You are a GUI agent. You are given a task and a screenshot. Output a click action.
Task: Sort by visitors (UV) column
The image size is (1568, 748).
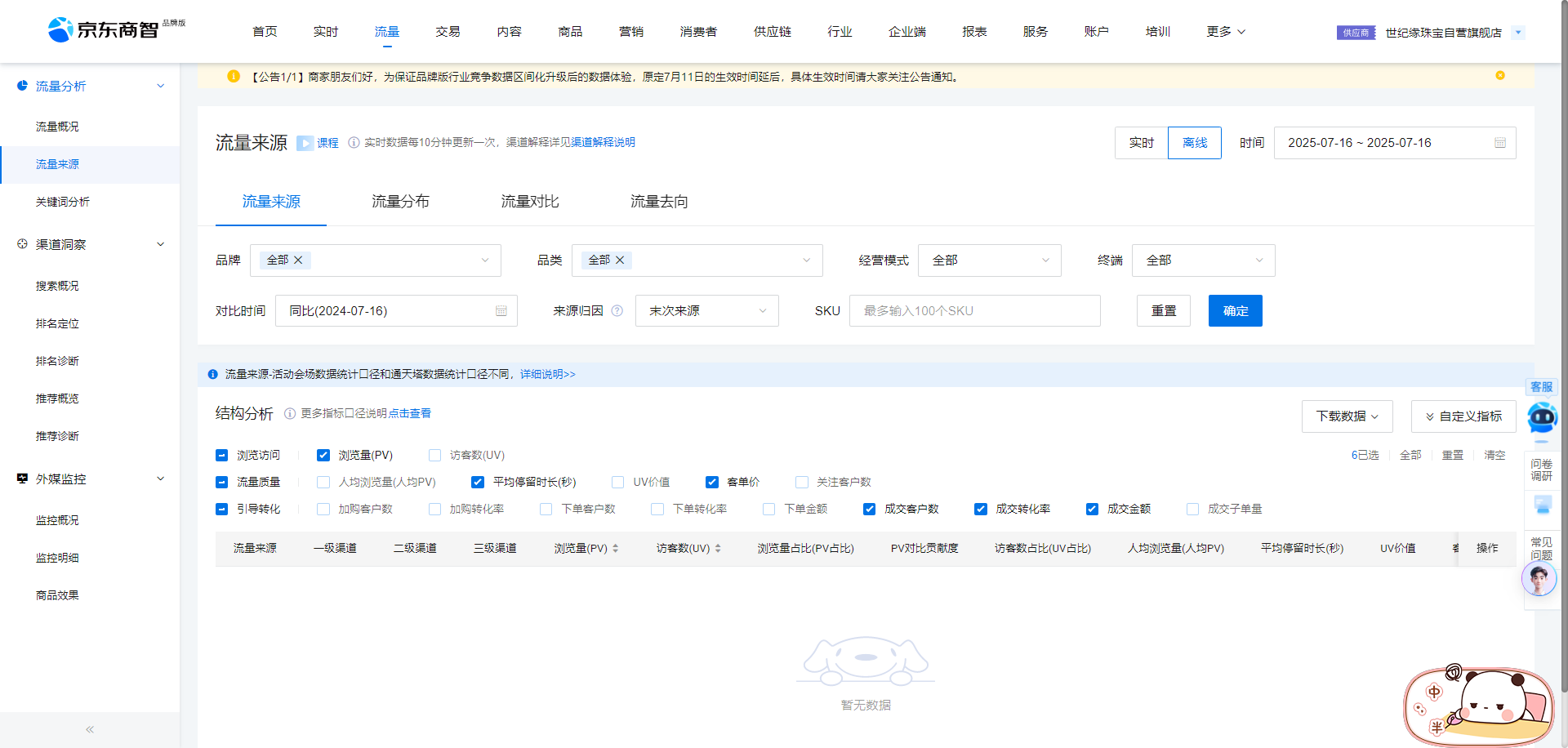718,549
